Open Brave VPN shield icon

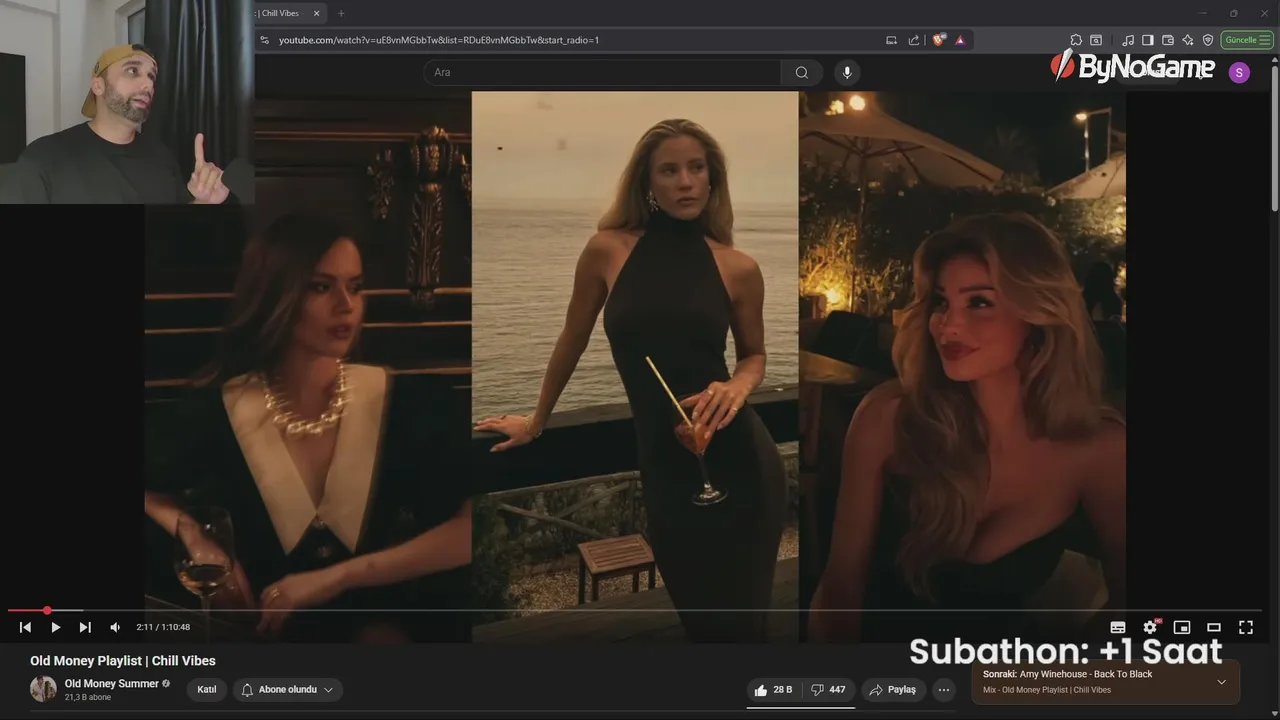pyautogui.click(x=1208, y=40)
